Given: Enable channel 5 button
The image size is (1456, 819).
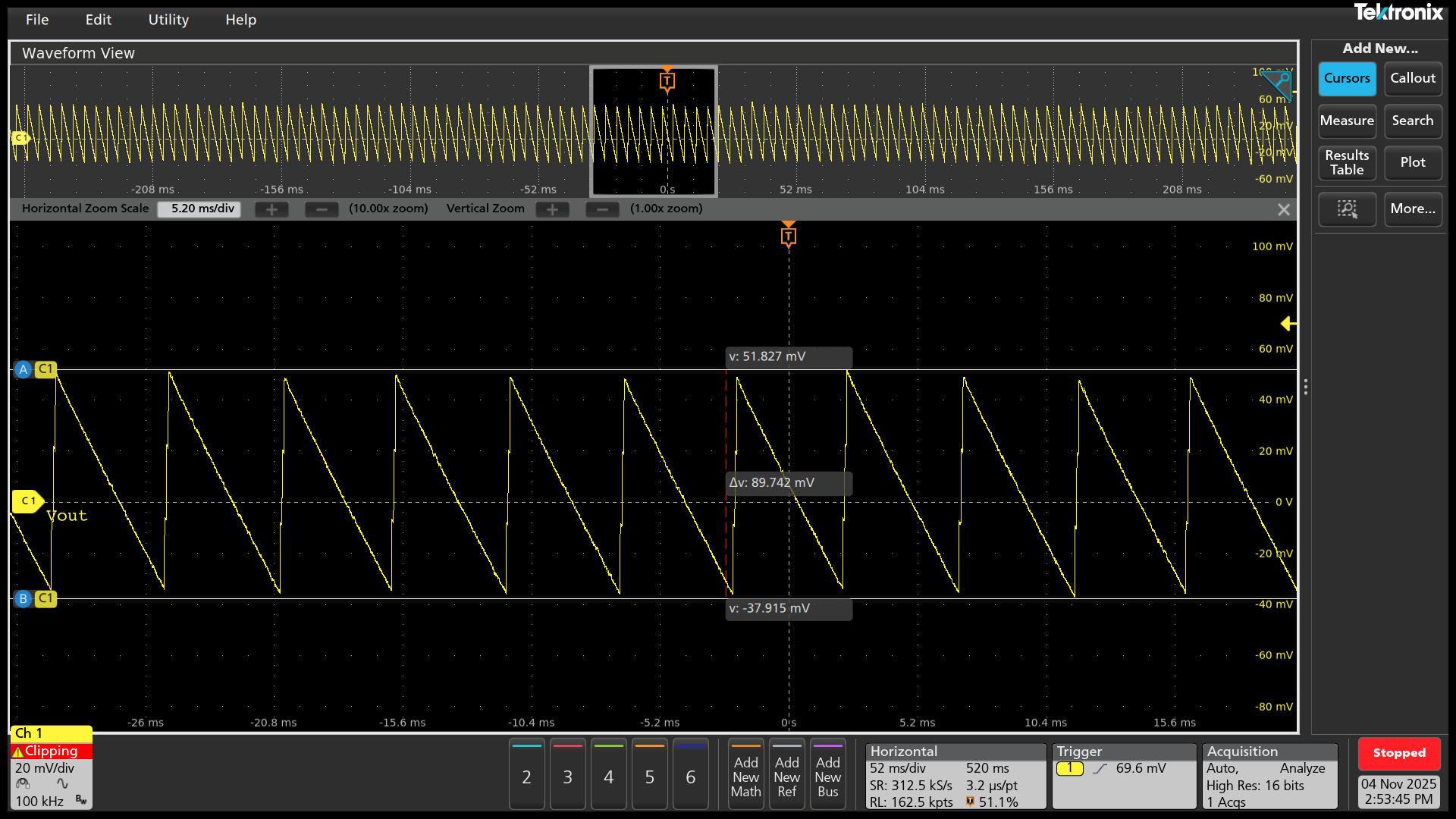Looking at the screenshot, I should 649,775.
